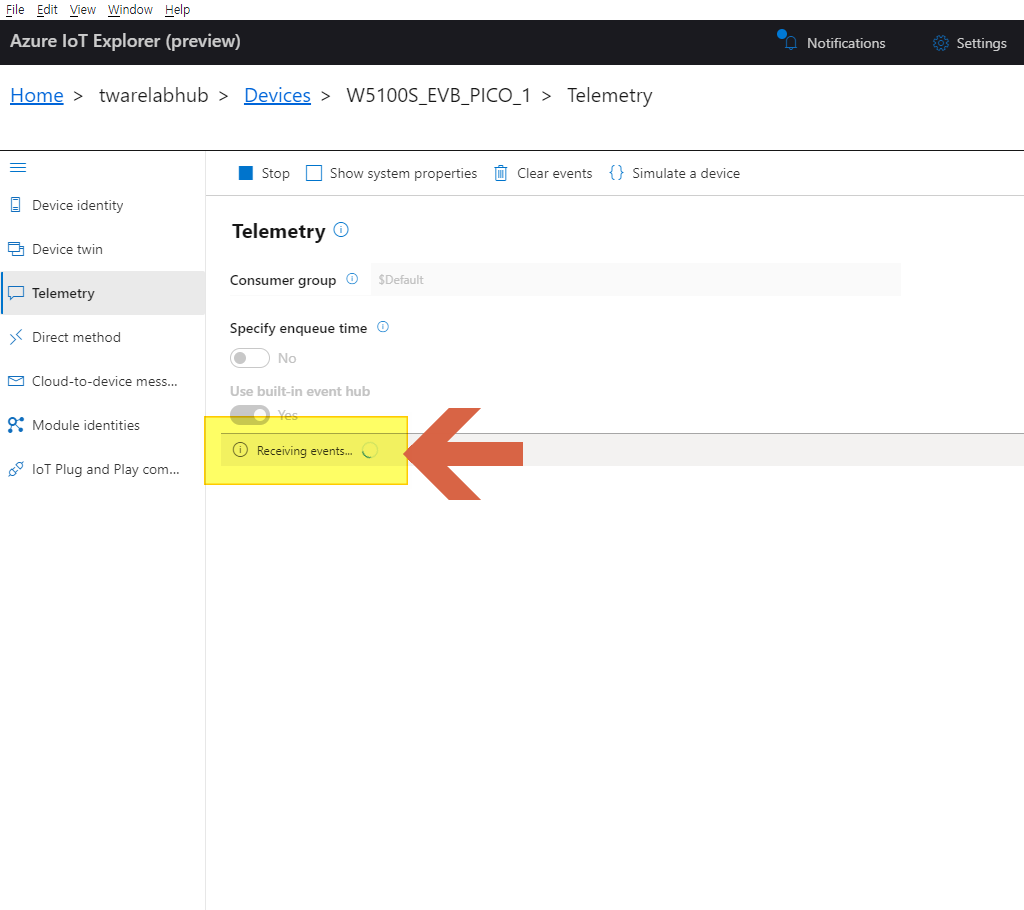Click the Module identities icon

[x=16, y=425]
